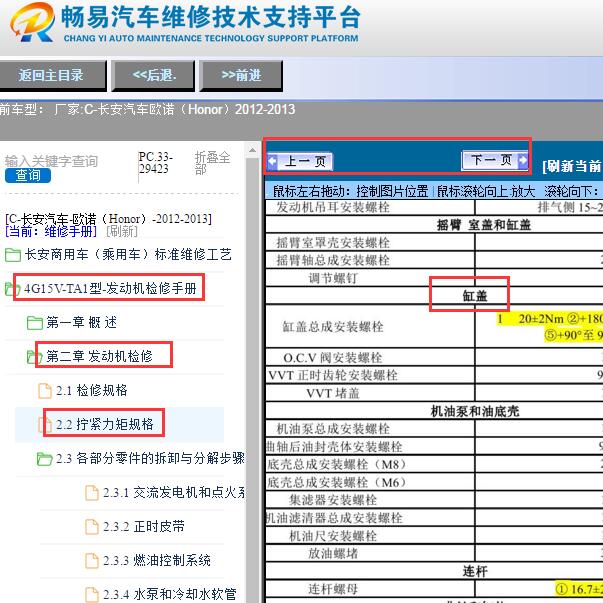Select 4G15V-TA1型-发动机检修手册 entry
This screenshot has width=603, height=603.
[x=110, y=288]
